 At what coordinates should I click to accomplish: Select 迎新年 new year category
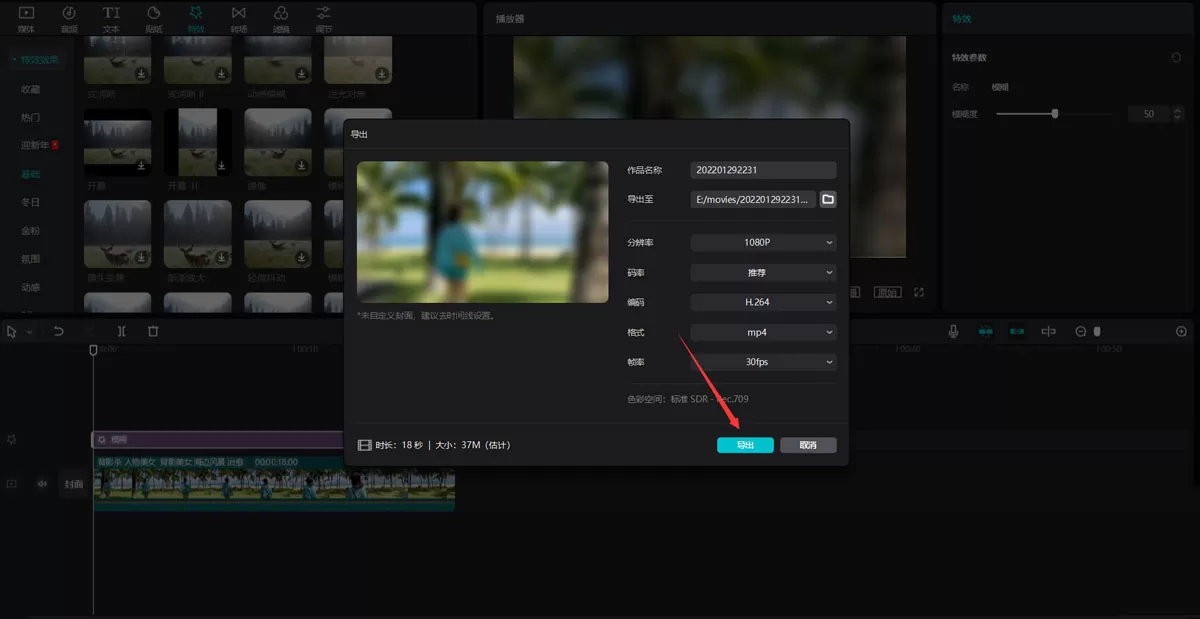pyautogui.click(x=40, y=146)
